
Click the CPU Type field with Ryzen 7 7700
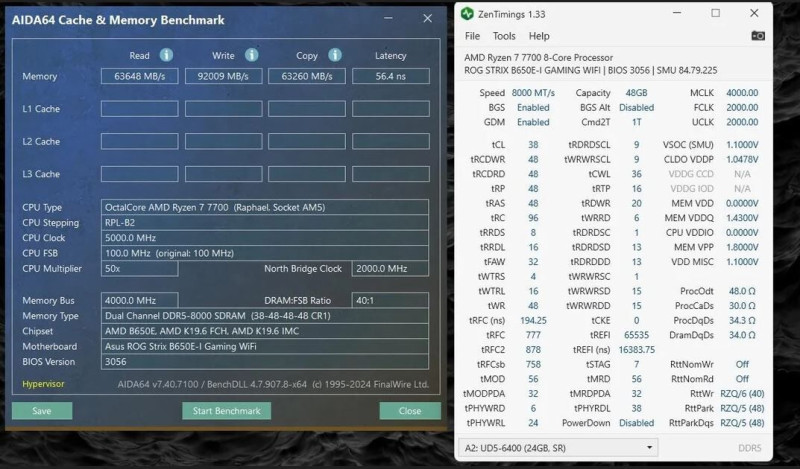265,207
